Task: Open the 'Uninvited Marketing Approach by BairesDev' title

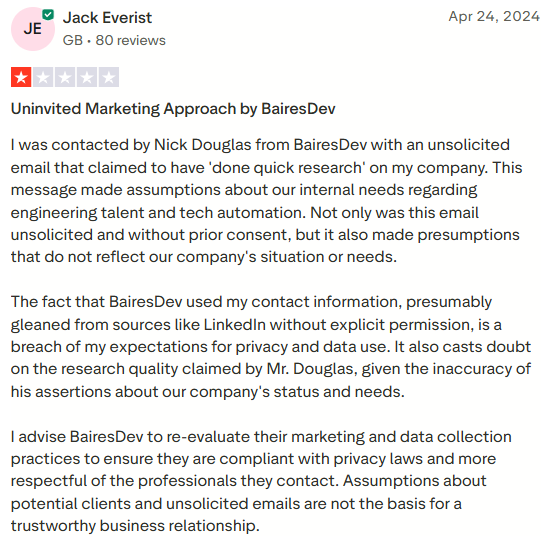Action: point(173,109)
